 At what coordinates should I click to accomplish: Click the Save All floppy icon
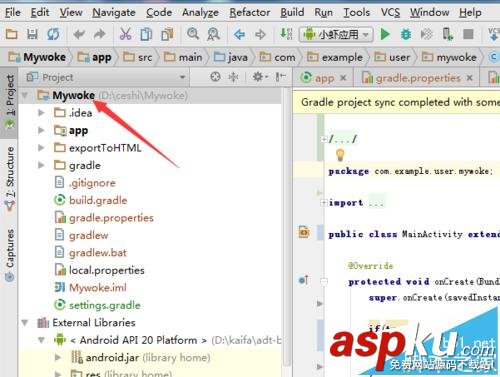click(32, 34)
